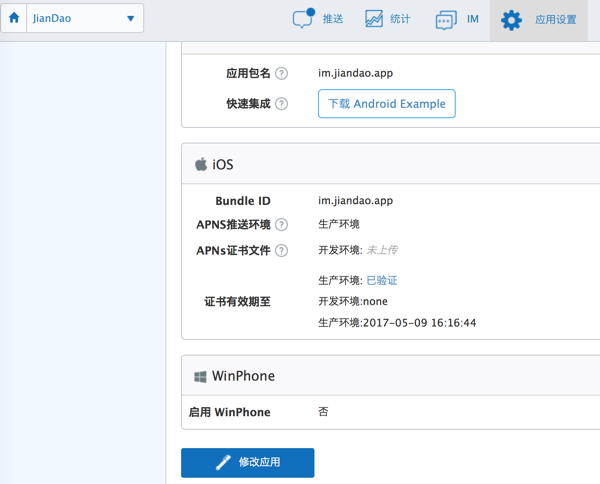Click the Apple logo in iOS header
Image resolution: width=600 pixels, height=484 pixels.
[201, 164]
